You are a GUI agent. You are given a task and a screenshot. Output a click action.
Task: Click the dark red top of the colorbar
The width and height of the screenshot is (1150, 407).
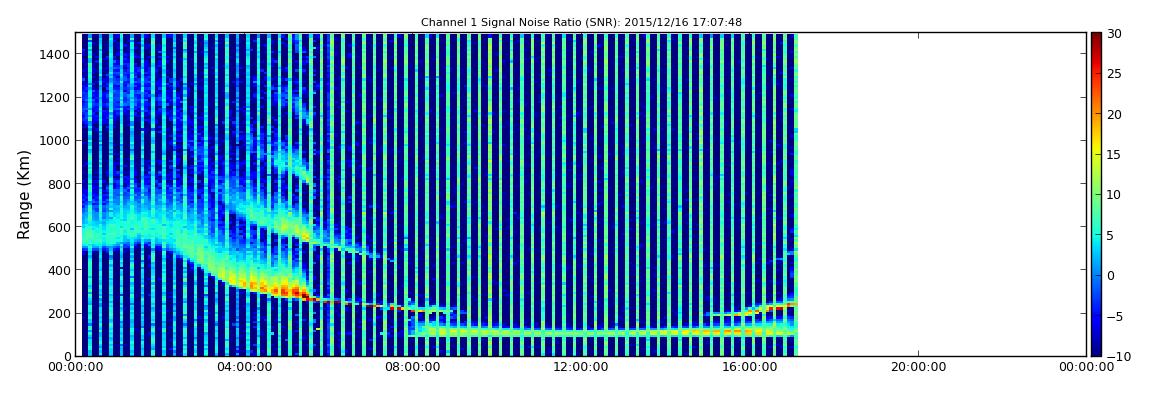coord(1096,38)
